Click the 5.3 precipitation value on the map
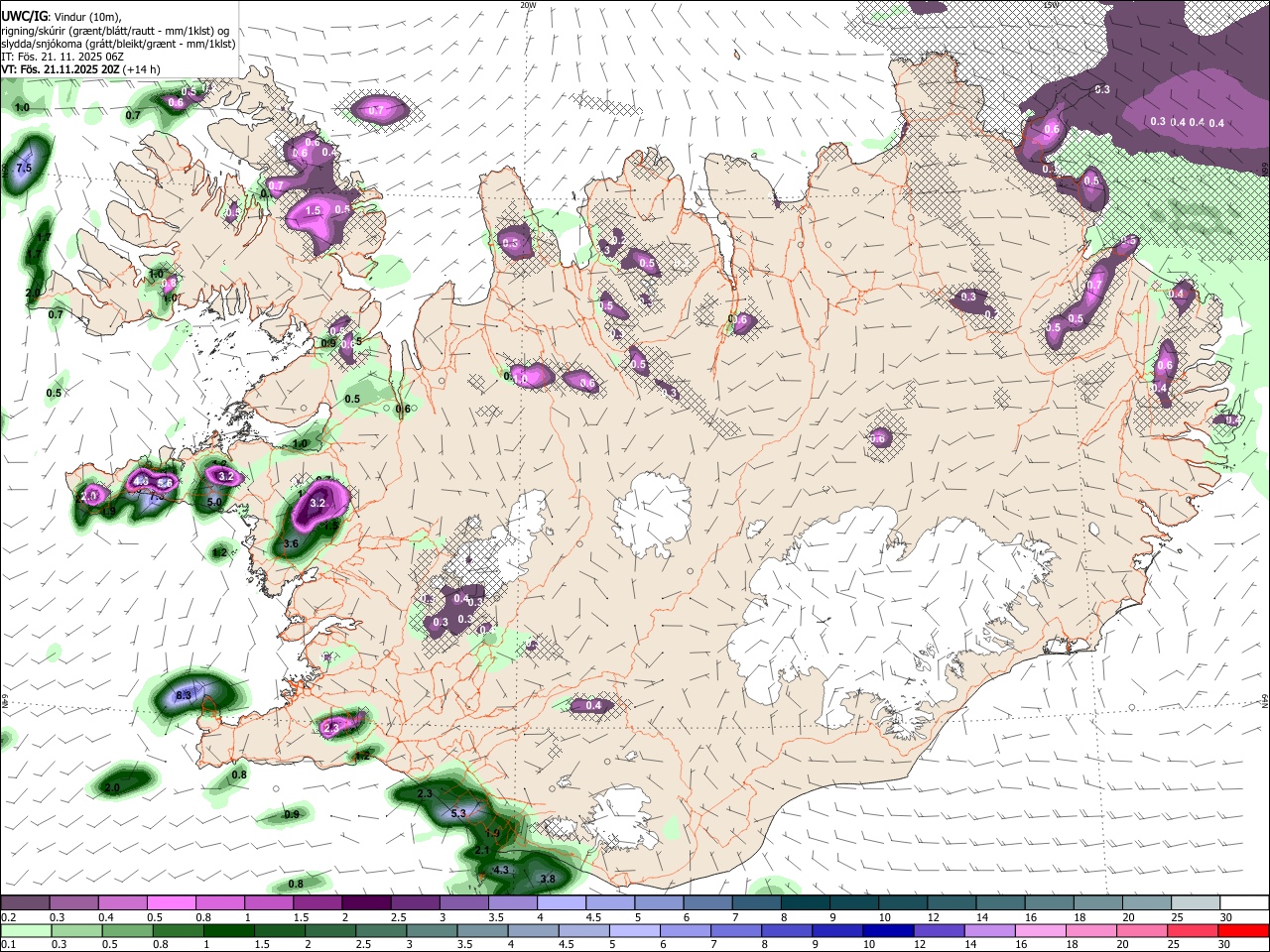Screen dimensions: 1270x952 tap(458, 813)
